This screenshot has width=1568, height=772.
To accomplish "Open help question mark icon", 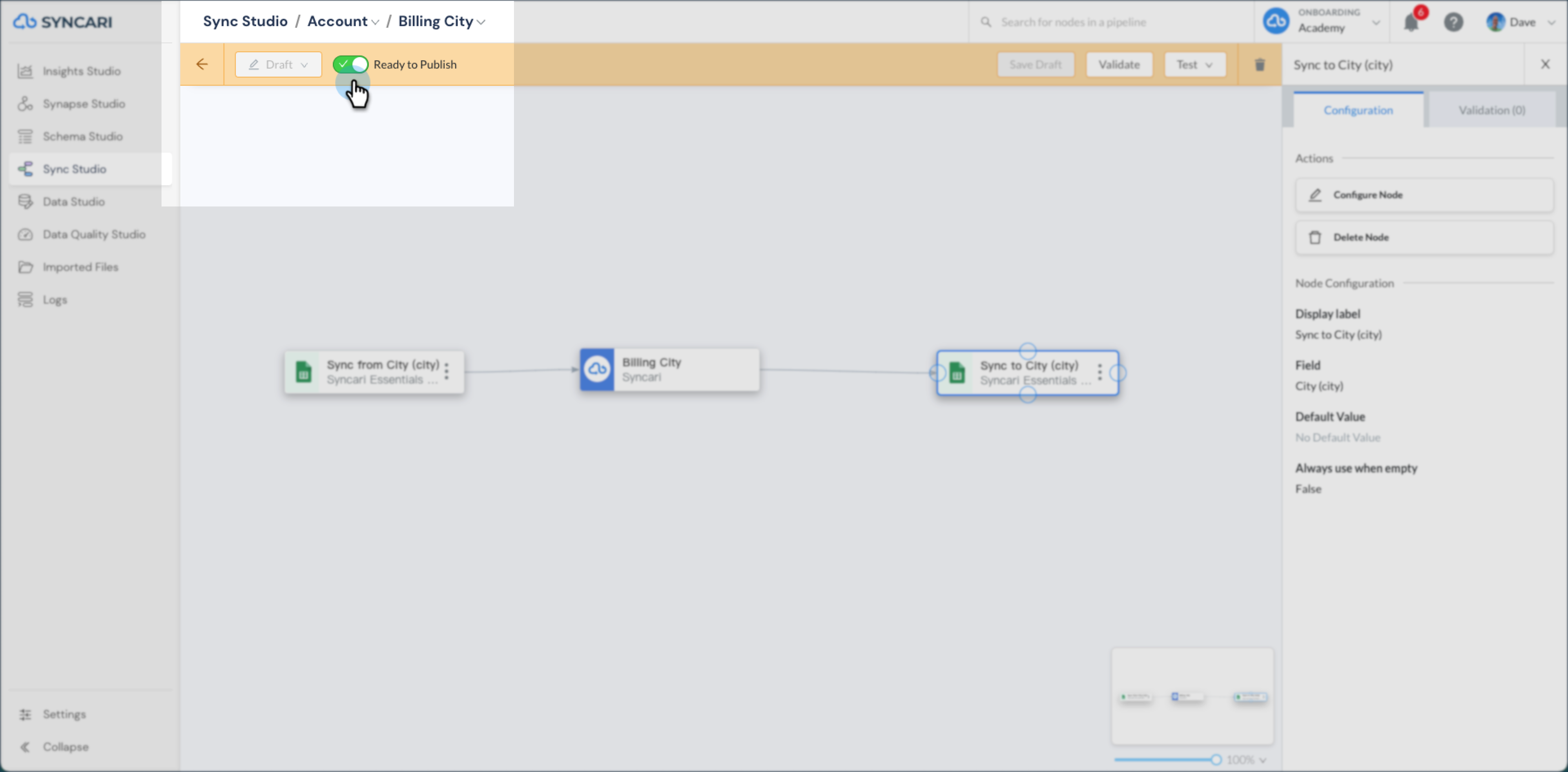I will 1453,22.
